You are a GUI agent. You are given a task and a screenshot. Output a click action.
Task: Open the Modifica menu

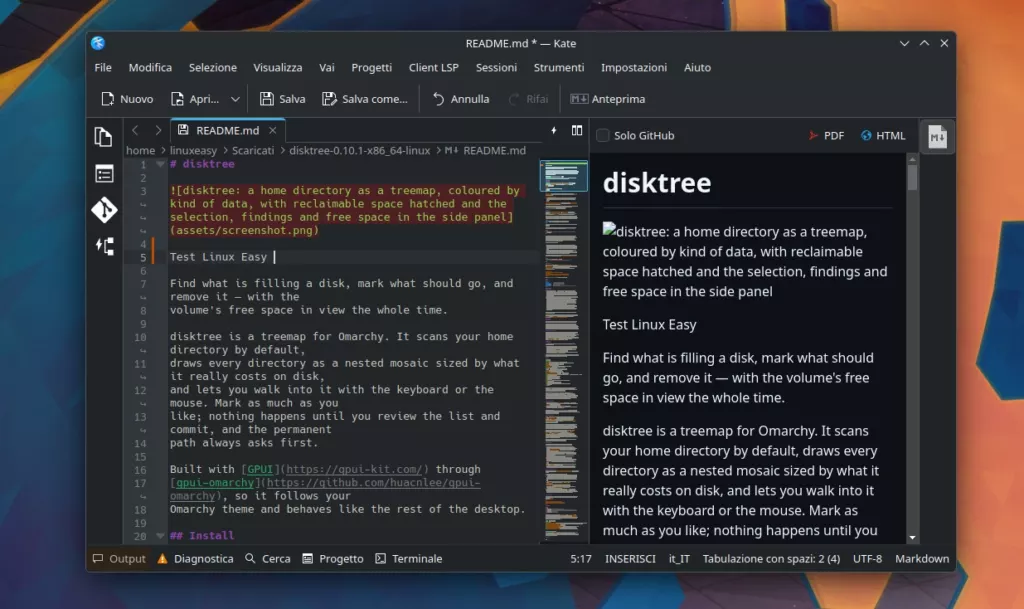pos(150,68)
